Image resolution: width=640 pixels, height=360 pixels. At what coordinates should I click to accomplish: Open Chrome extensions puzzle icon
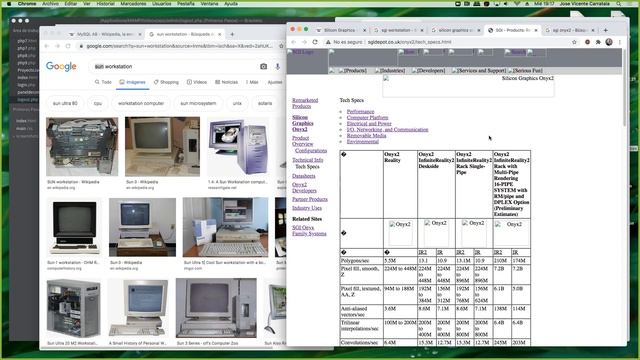coord(598,42)
